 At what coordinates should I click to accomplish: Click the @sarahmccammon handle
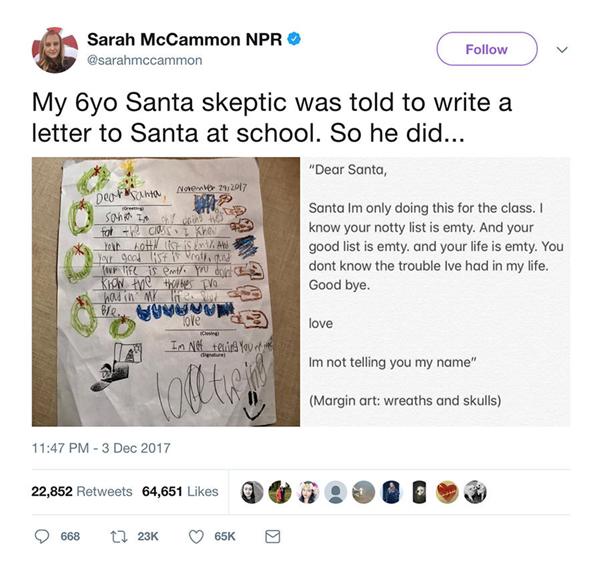pyautogui.click(x=144, y=61)
